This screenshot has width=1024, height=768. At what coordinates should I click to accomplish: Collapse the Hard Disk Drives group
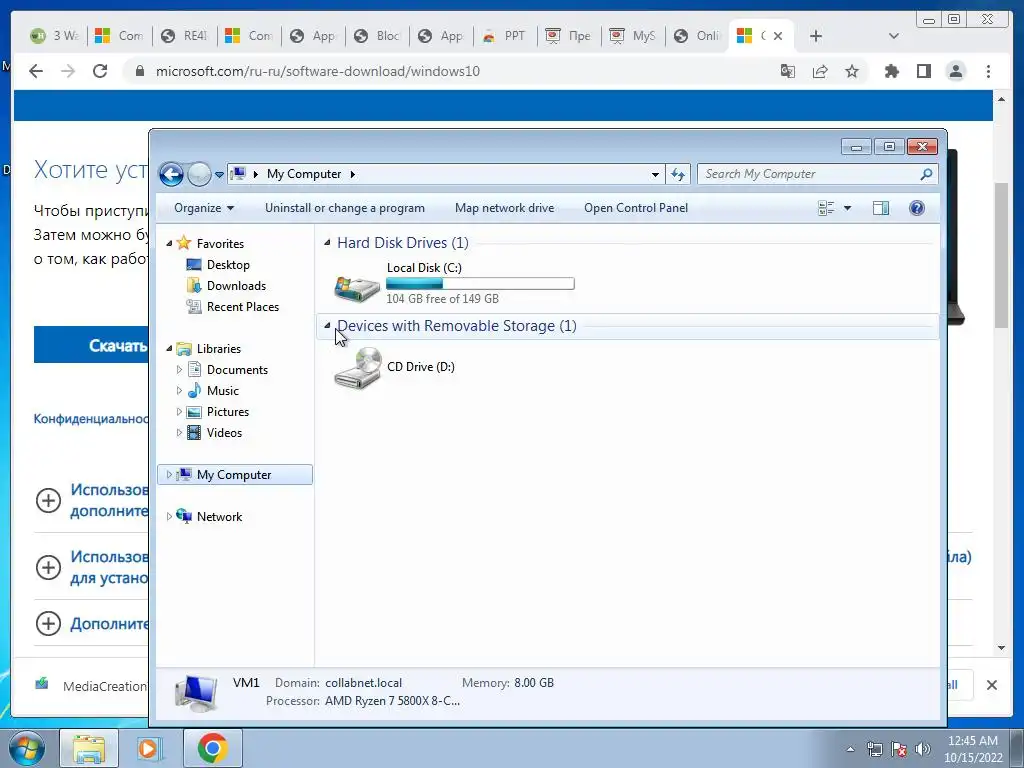(327, 243)
